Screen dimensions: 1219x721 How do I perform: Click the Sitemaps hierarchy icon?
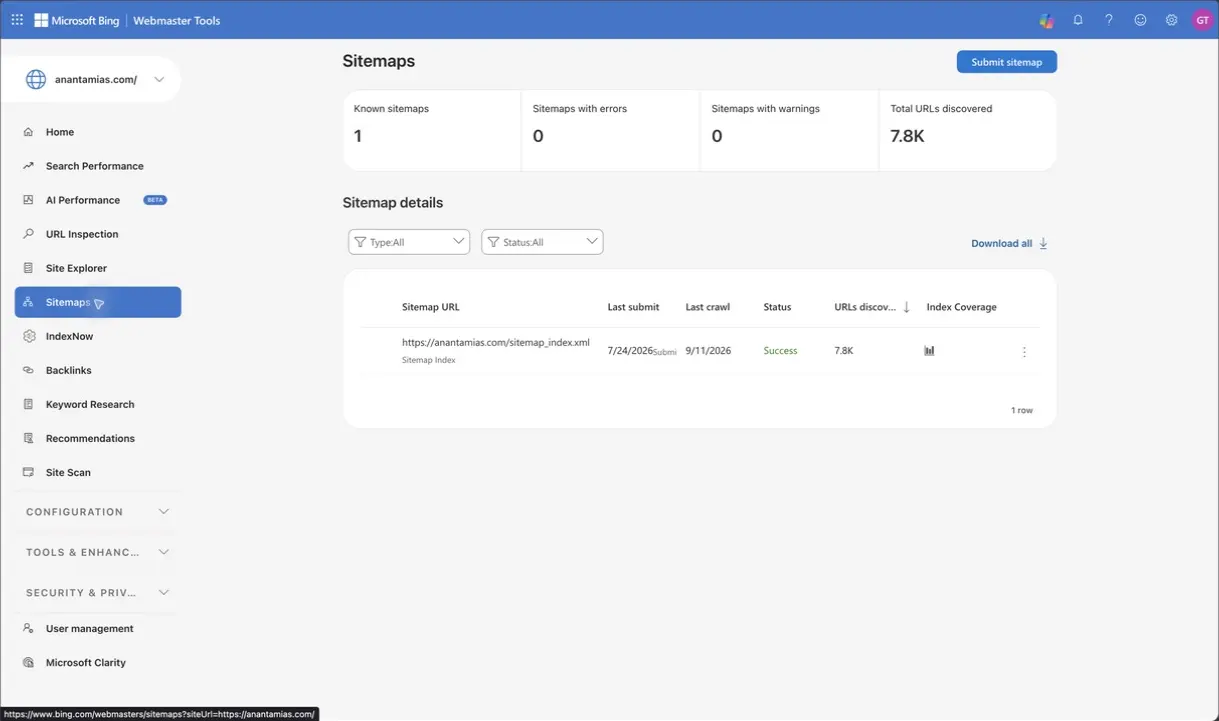(28, 302)
